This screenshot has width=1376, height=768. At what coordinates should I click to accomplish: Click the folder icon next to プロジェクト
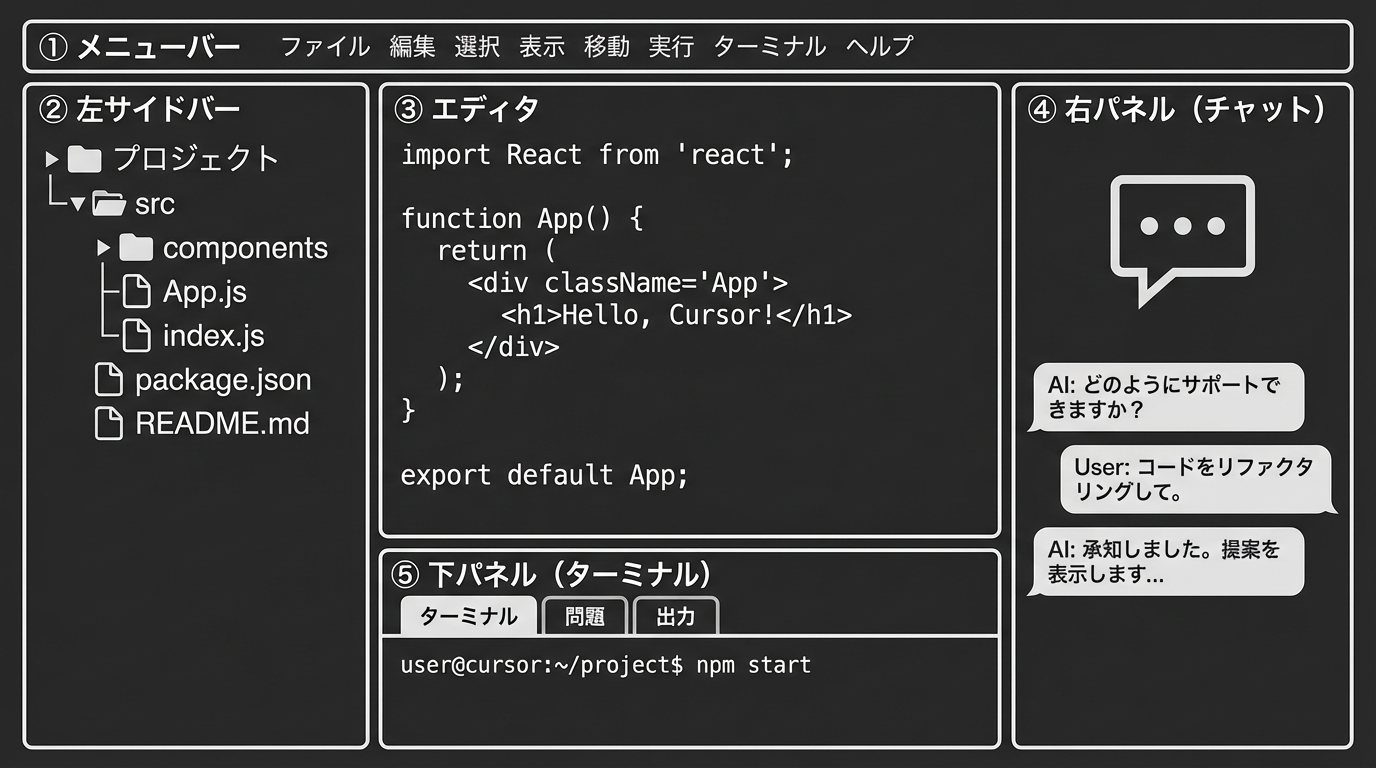(x=83, y=157)
